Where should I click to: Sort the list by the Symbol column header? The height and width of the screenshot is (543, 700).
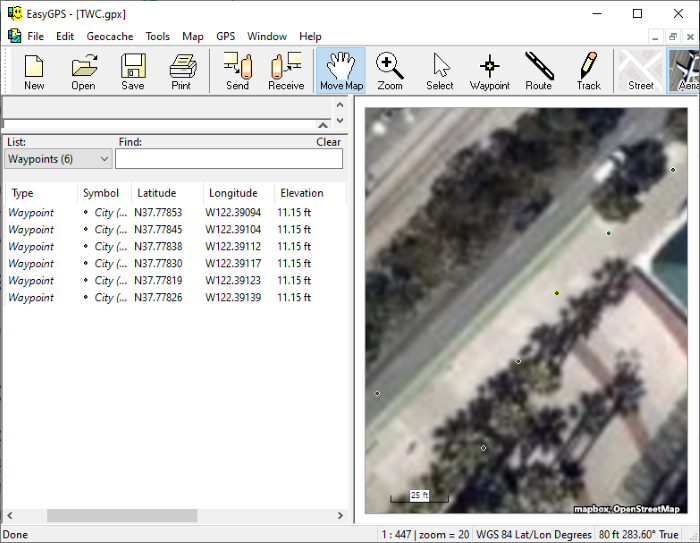coord(104,193)
